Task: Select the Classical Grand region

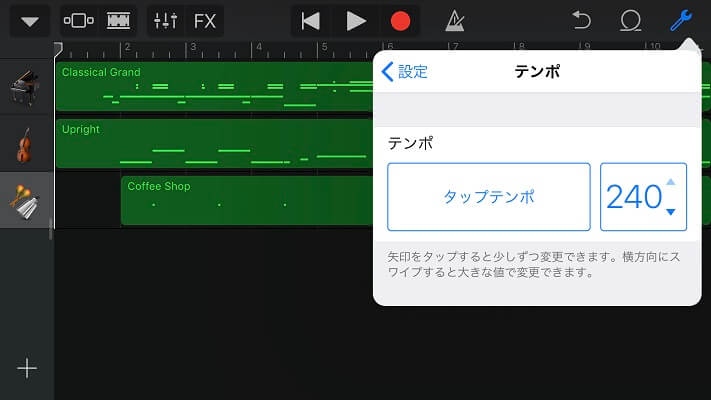Action: (x=214, y=87)
